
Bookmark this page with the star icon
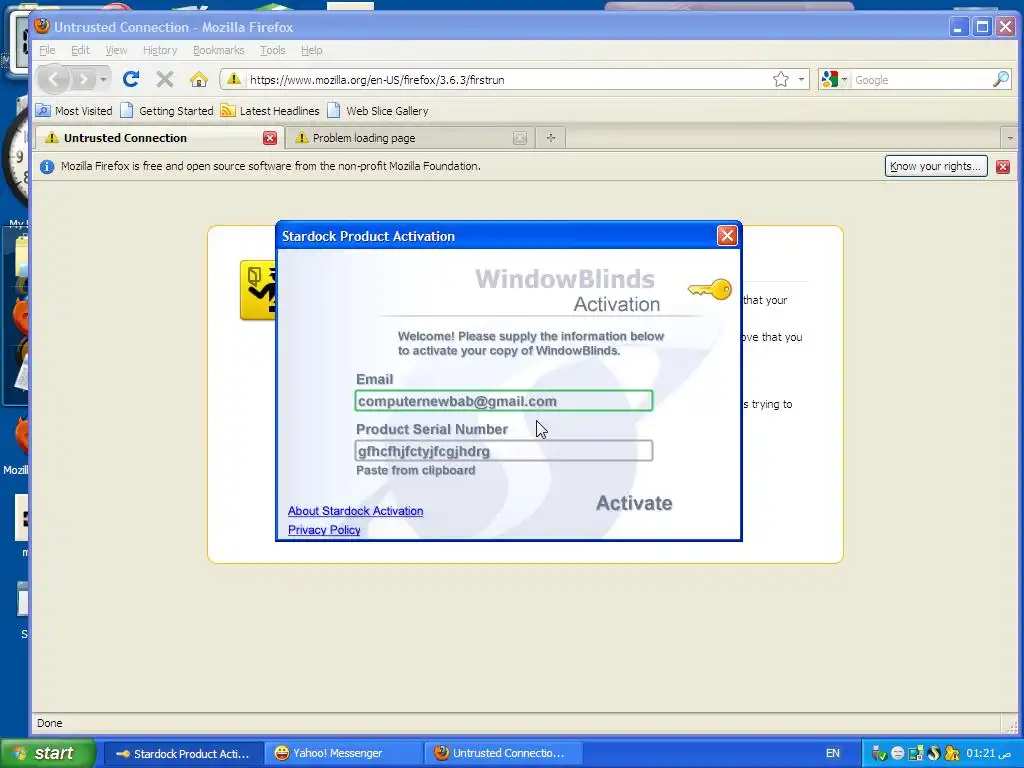click(780, 80)
